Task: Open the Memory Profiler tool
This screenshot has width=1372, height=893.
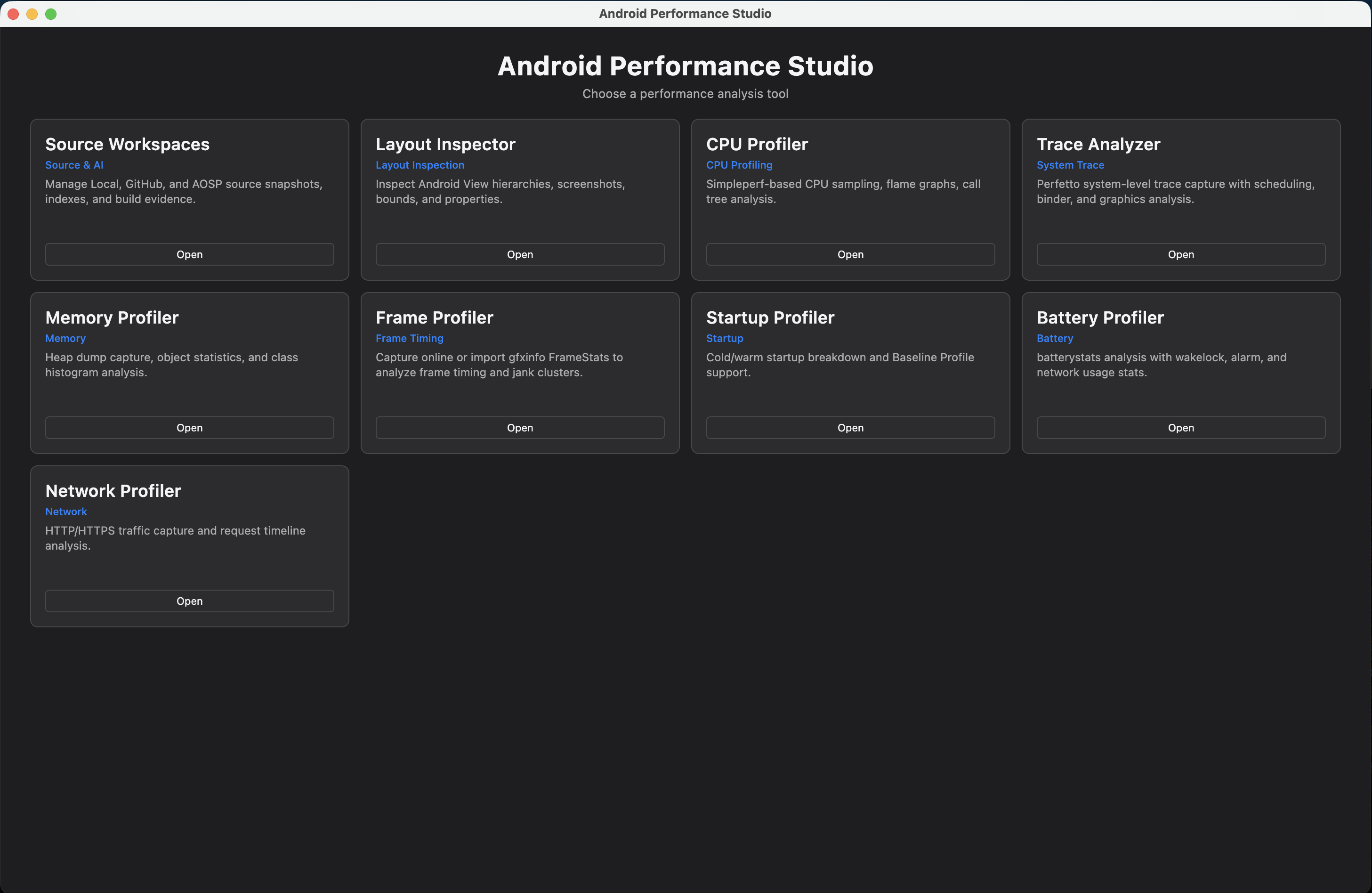Action: pyautogui.click(x=189, y=428)
